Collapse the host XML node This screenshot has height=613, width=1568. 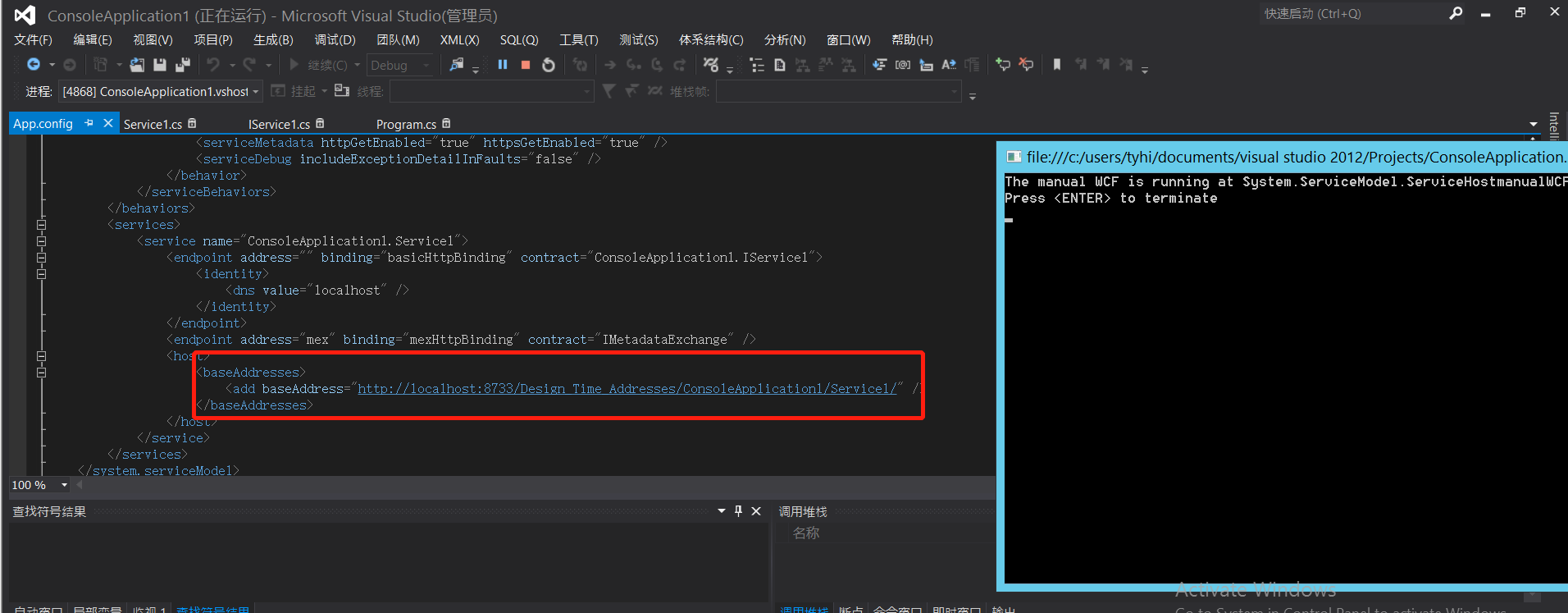point(41,356)
